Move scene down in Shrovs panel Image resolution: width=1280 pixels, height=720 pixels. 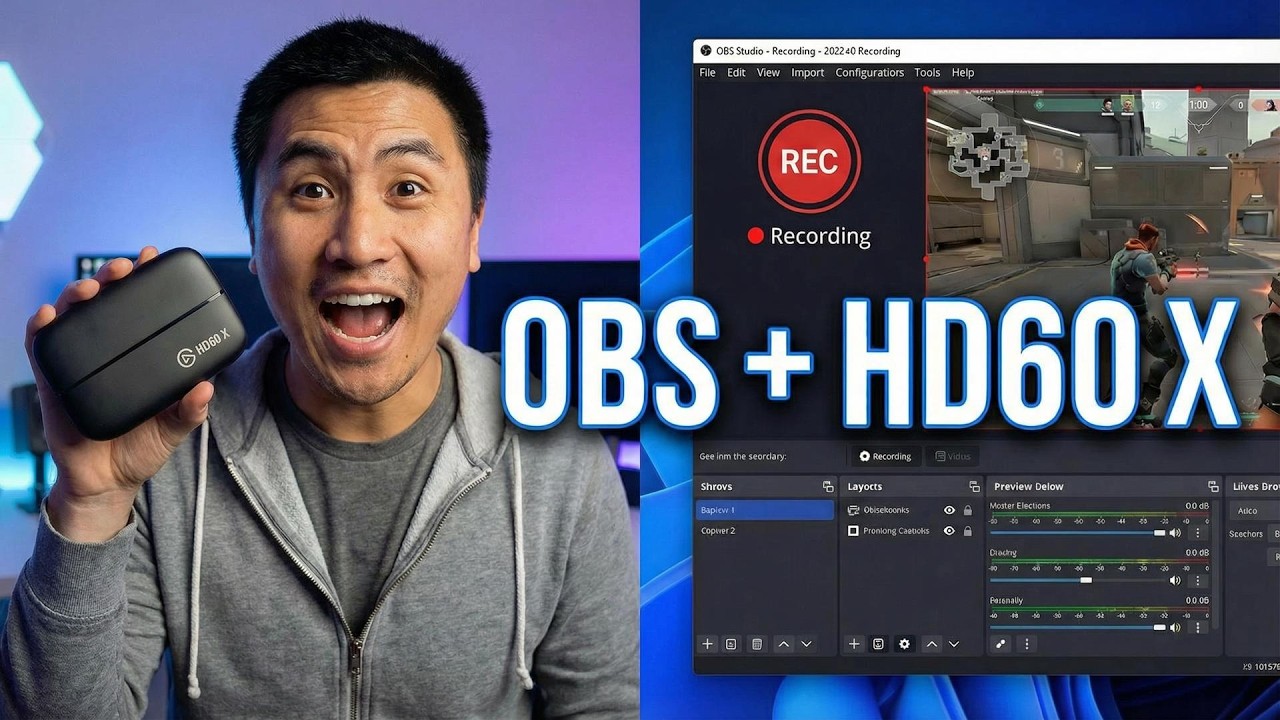click(x=806, y=644)
